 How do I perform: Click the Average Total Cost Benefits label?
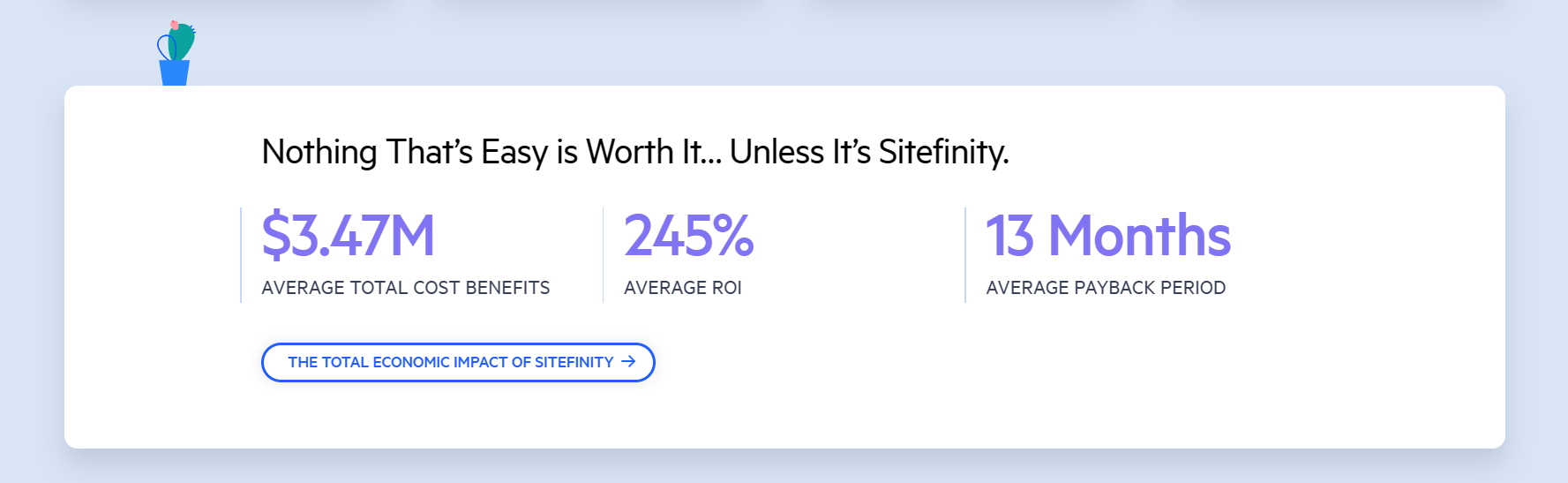coord(405,288)
